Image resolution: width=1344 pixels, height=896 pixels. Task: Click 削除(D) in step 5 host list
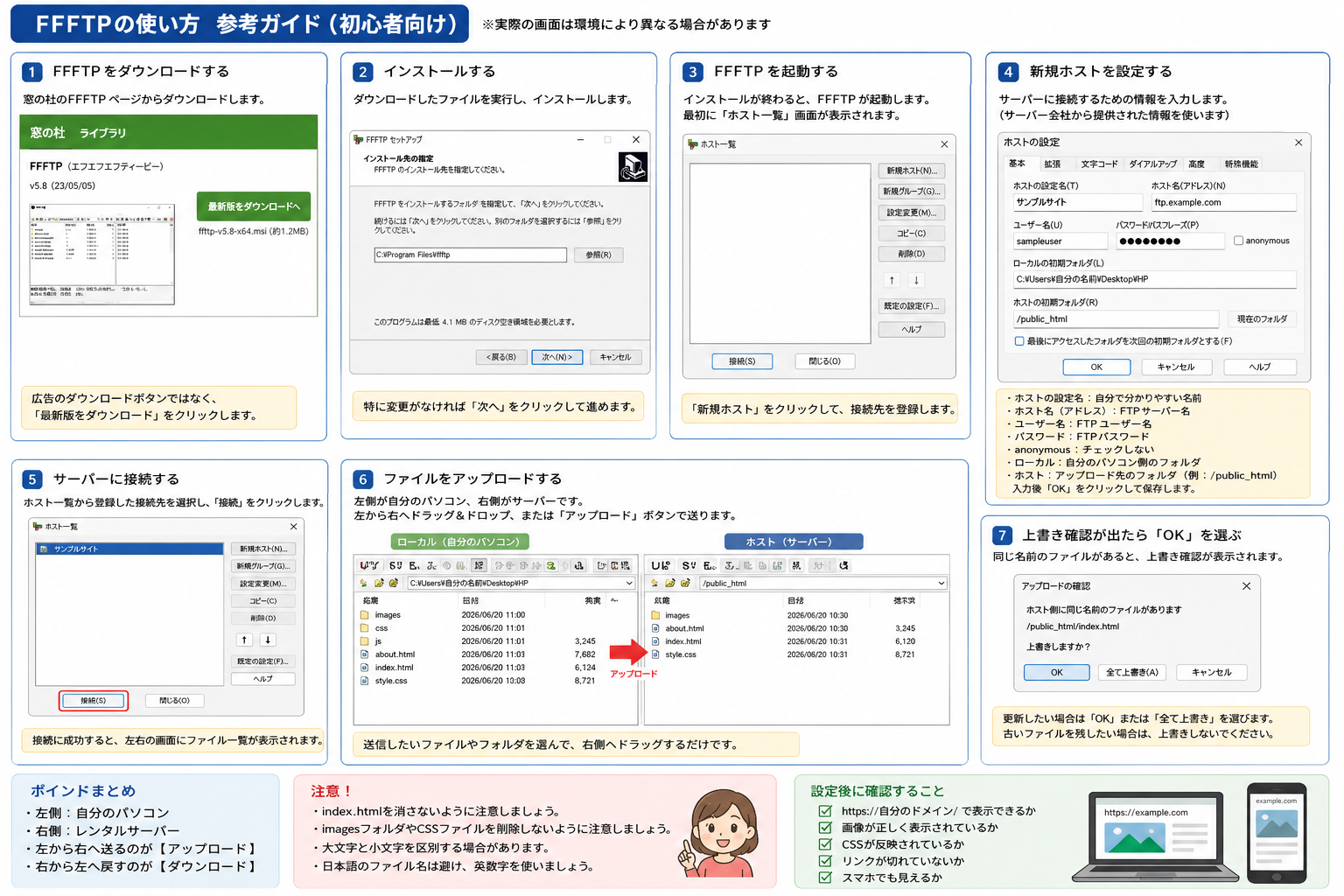262,618
